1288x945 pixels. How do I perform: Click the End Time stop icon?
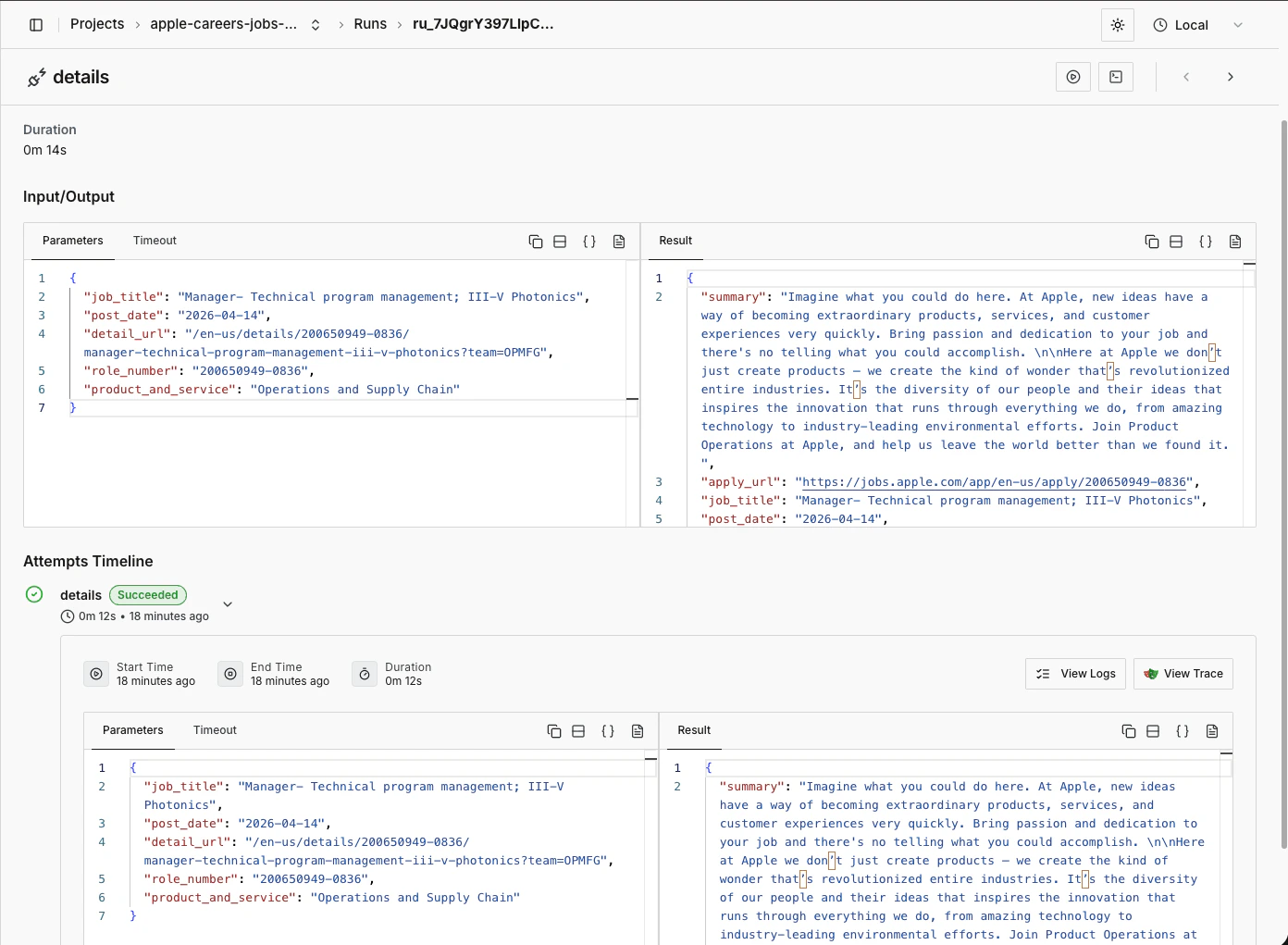pos(230,674)
